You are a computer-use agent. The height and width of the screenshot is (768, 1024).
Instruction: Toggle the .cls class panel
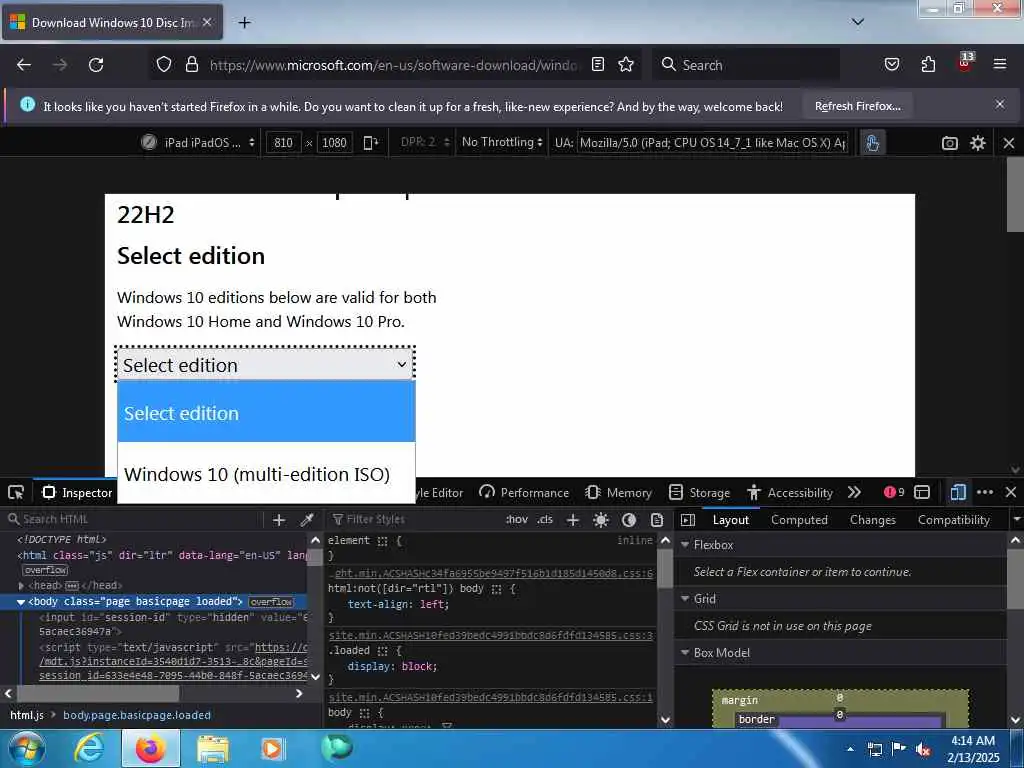point(545,520)
